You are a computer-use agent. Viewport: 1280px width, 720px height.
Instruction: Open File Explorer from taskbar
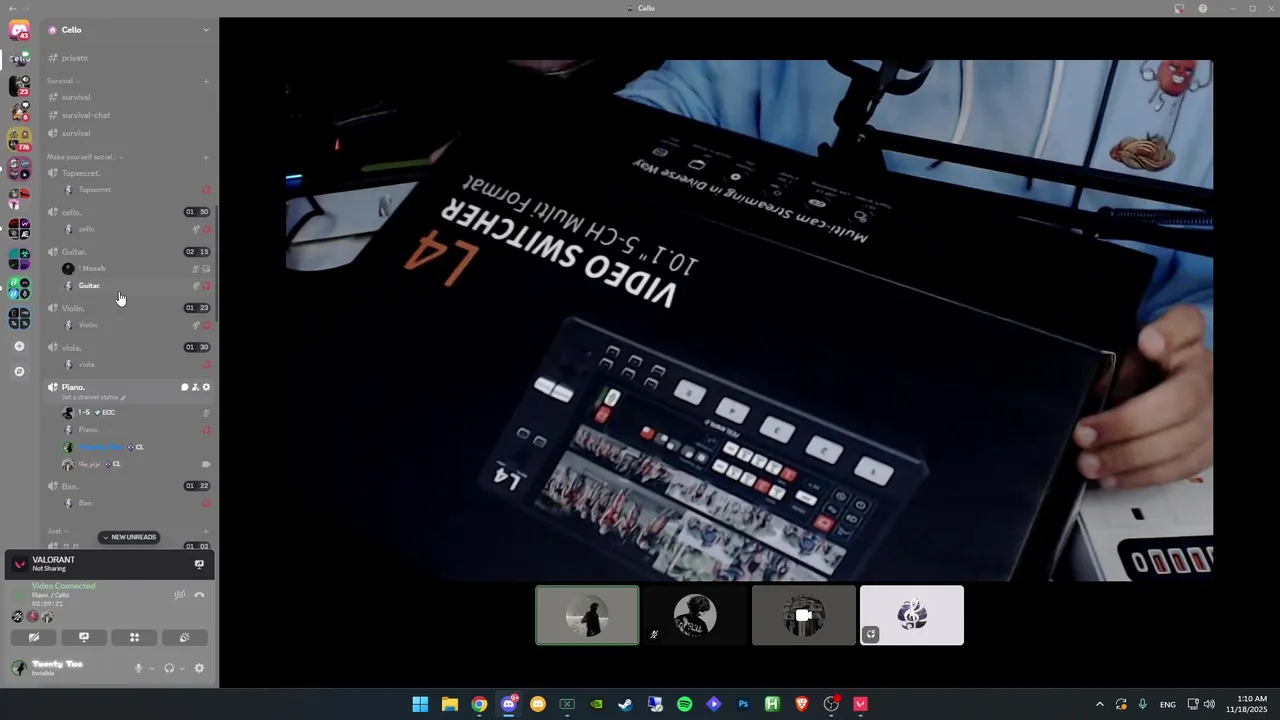[x=450, y=704]
